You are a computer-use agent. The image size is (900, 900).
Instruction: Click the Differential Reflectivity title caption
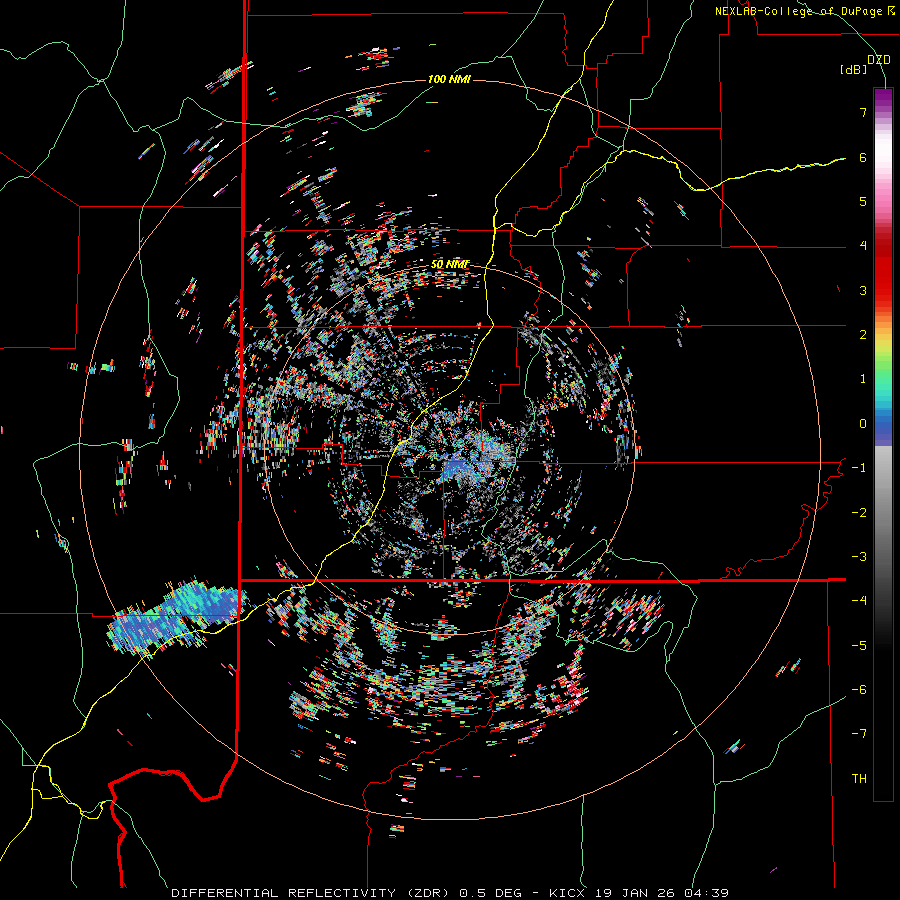pos(451,893)
